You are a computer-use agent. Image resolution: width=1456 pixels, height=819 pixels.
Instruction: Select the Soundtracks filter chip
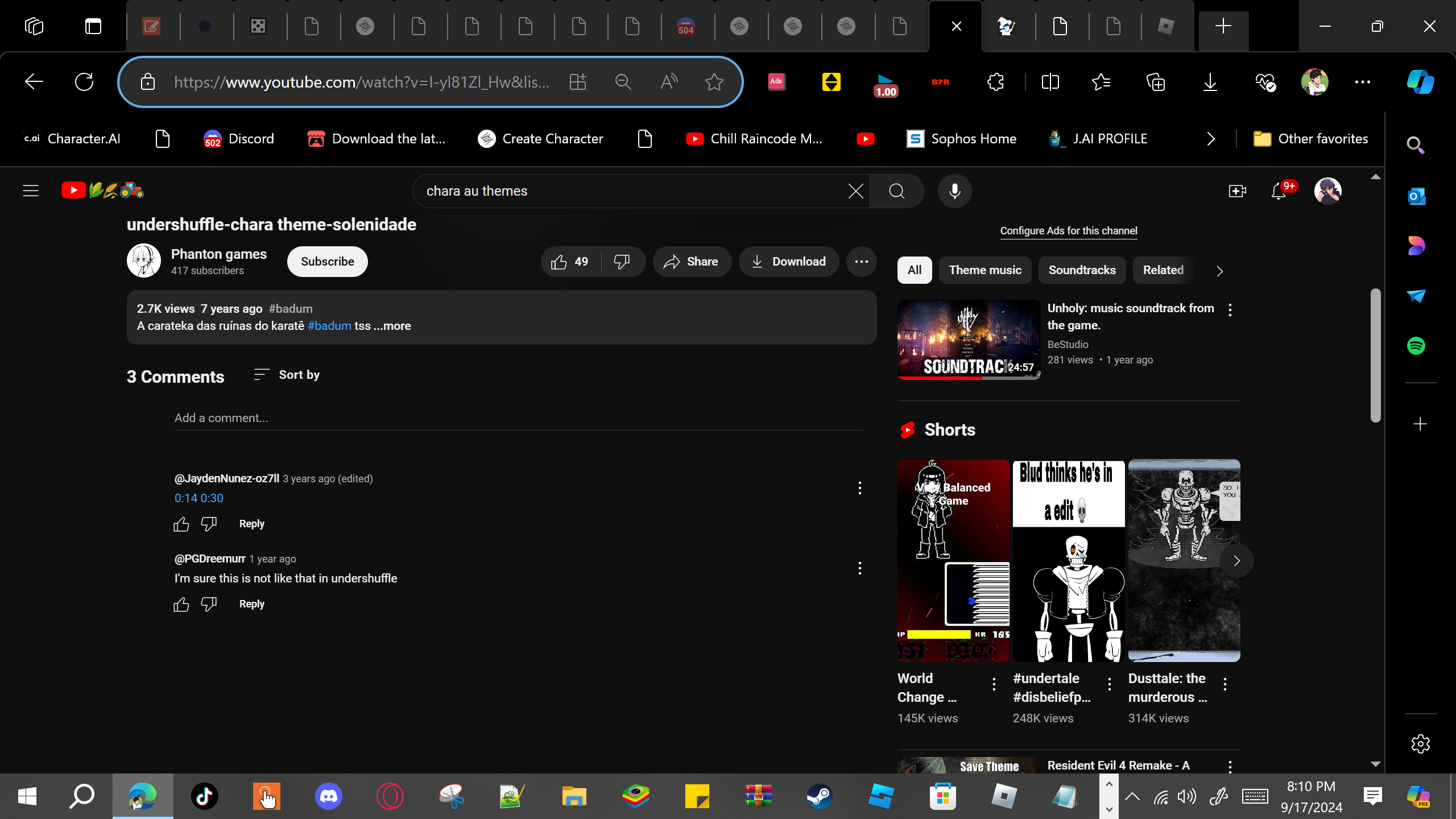coord(1082,270)
